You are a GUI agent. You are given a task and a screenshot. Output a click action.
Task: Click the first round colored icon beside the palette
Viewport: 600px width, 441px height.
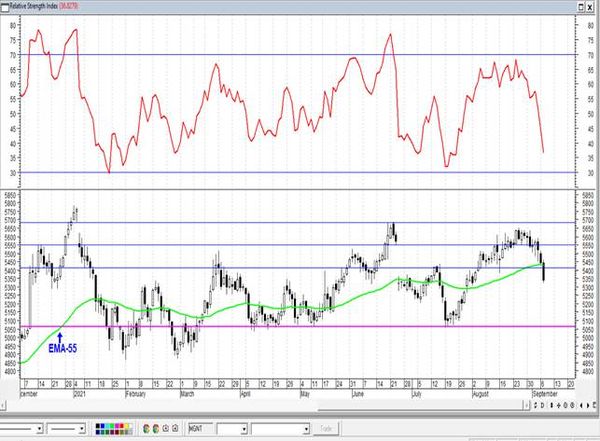click(146, 428)
